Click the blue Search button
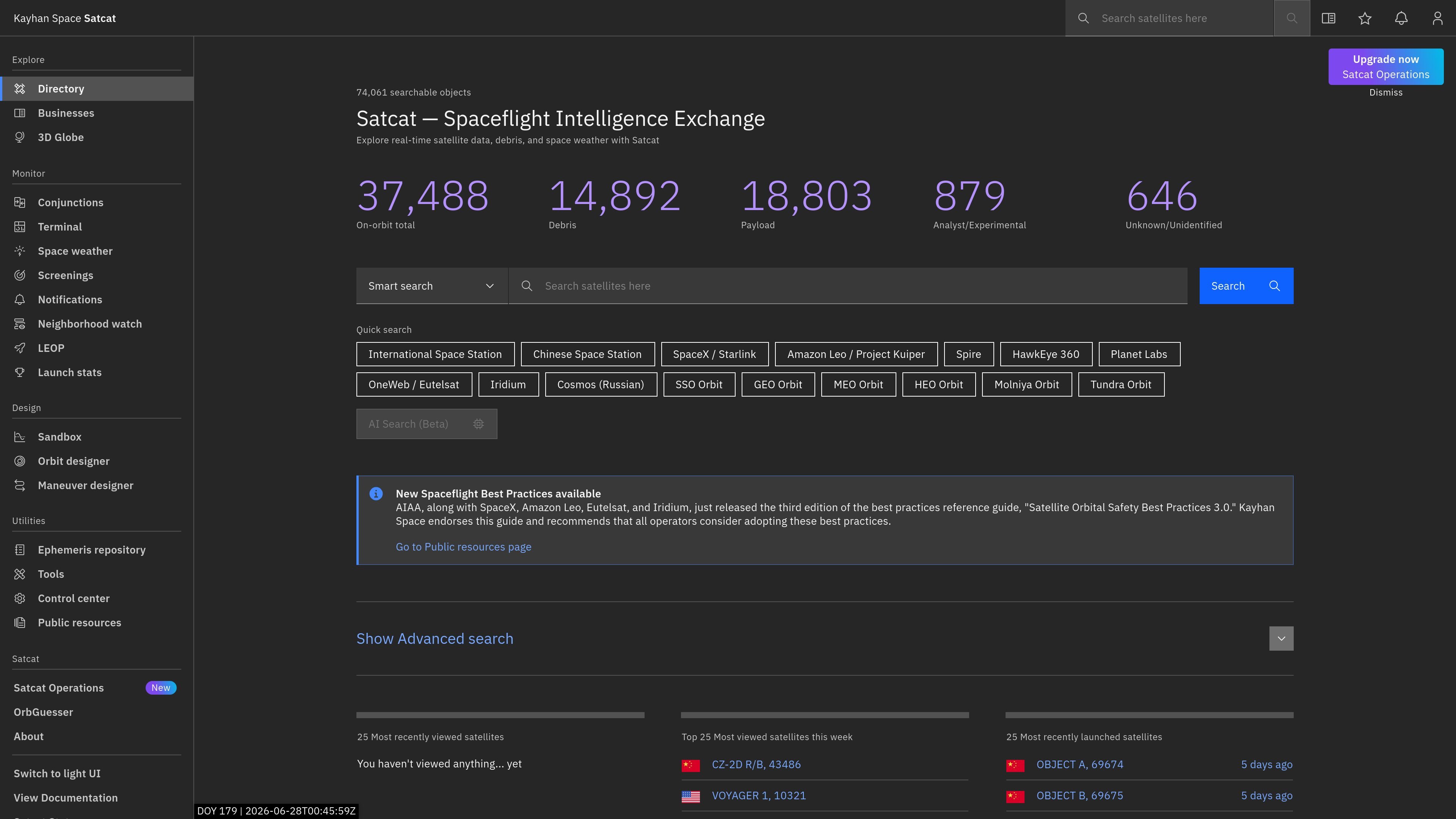This screenshot has width=1456, height=819. 1246,286
